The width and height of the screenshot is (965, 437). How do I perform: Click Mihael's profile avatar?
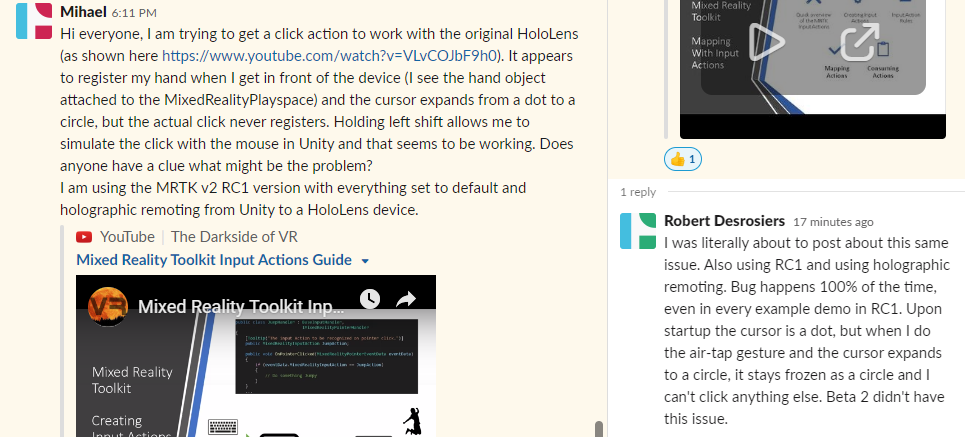(x=34, y=21)
